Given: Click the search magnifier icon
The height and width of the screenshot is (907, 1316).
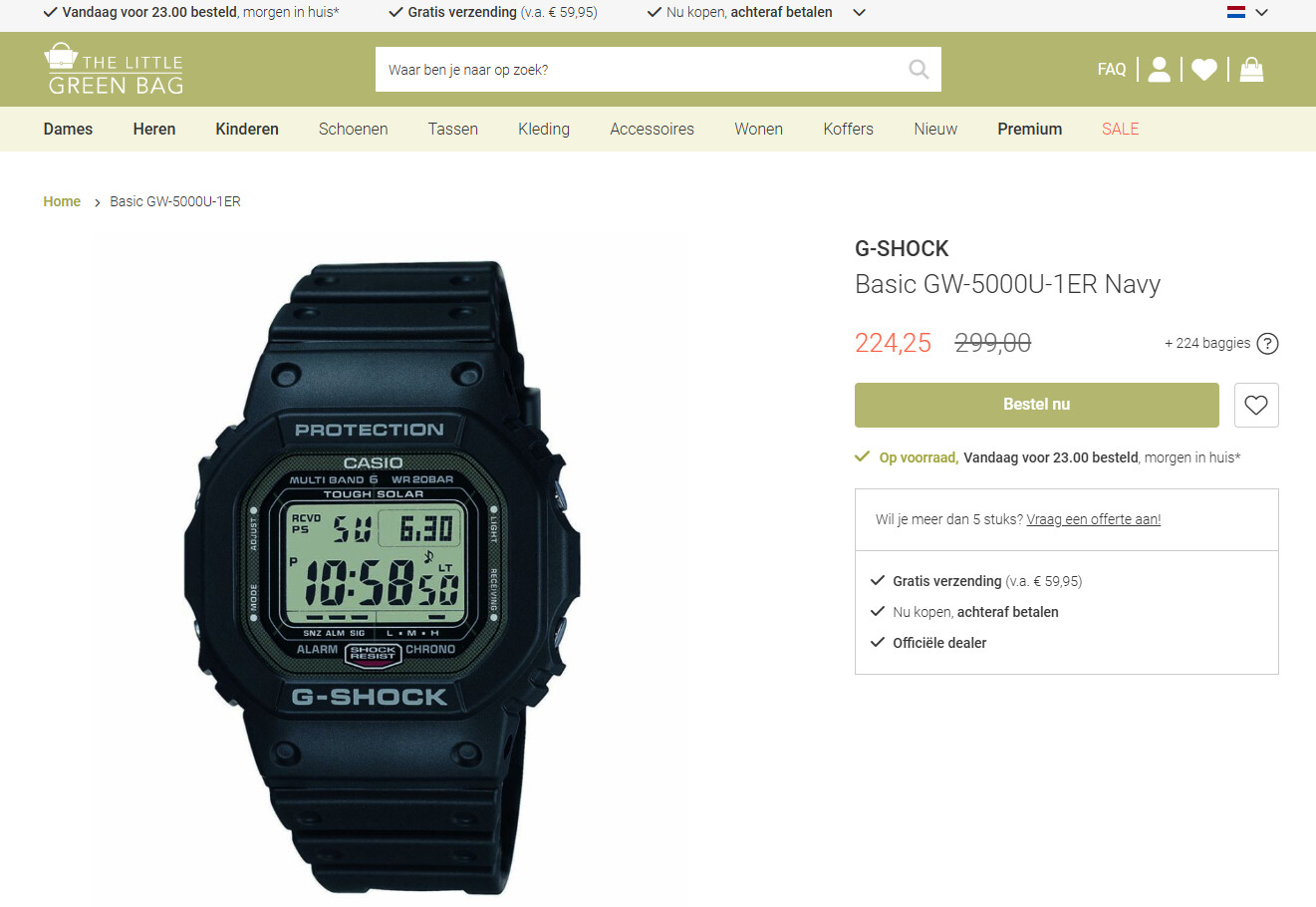Looking at the screenshot, I should pos(919,69).
